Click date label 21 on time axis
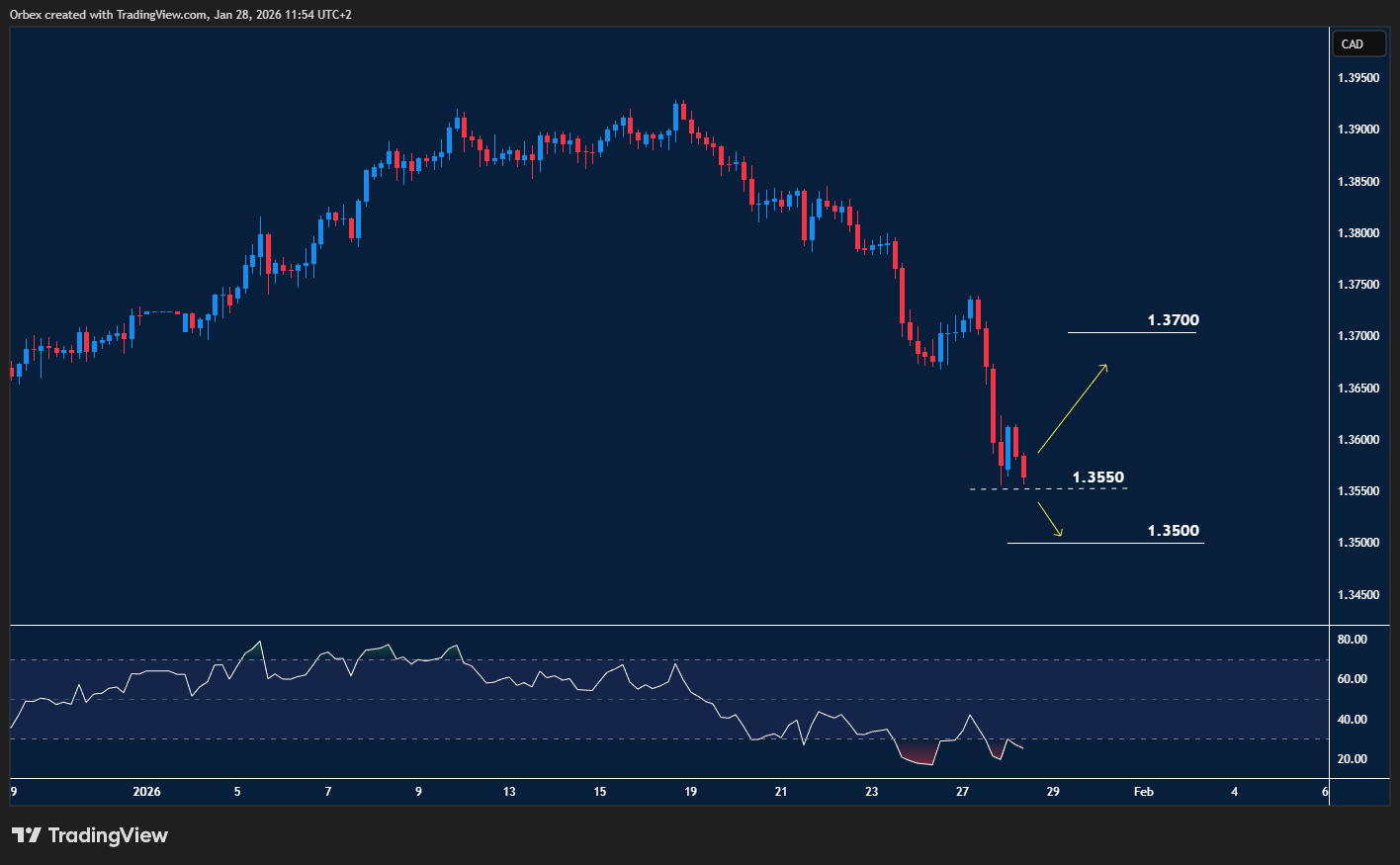This screenshot has width=1400, height=865. click(781, 792)
